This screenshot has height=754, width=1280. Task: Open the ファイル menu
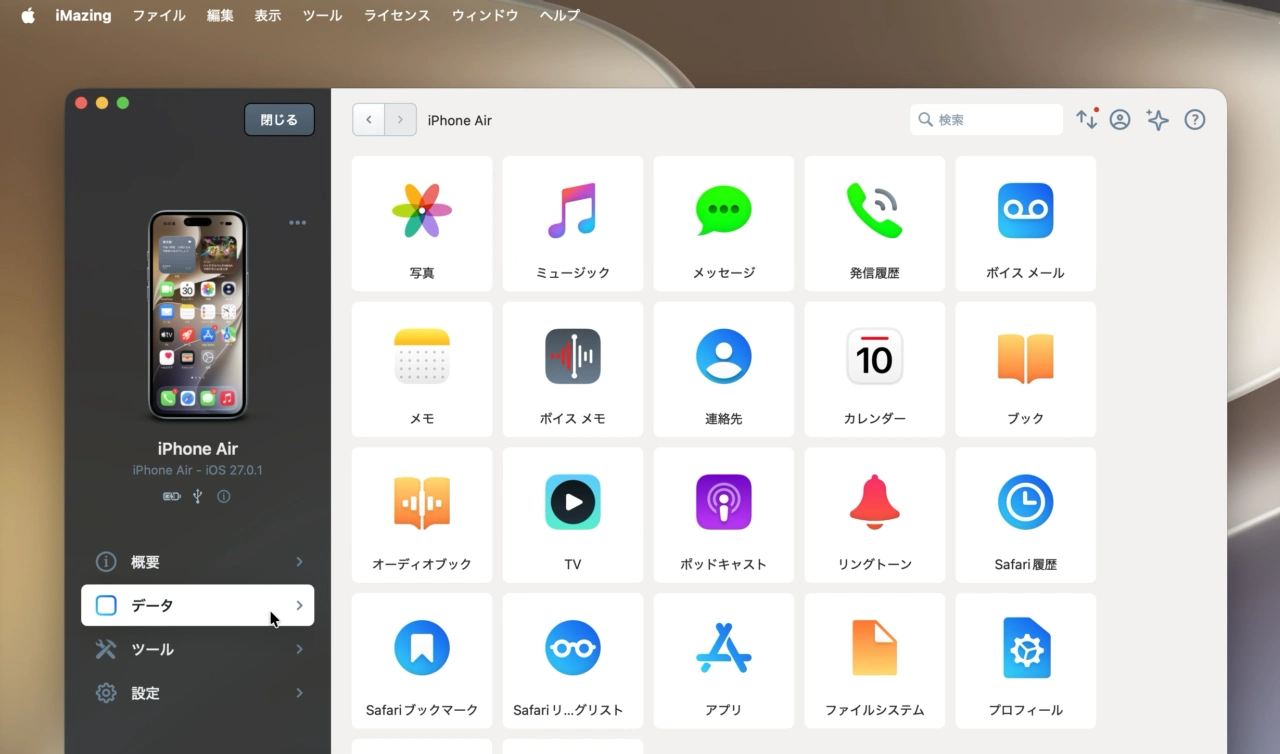point(159,15)
